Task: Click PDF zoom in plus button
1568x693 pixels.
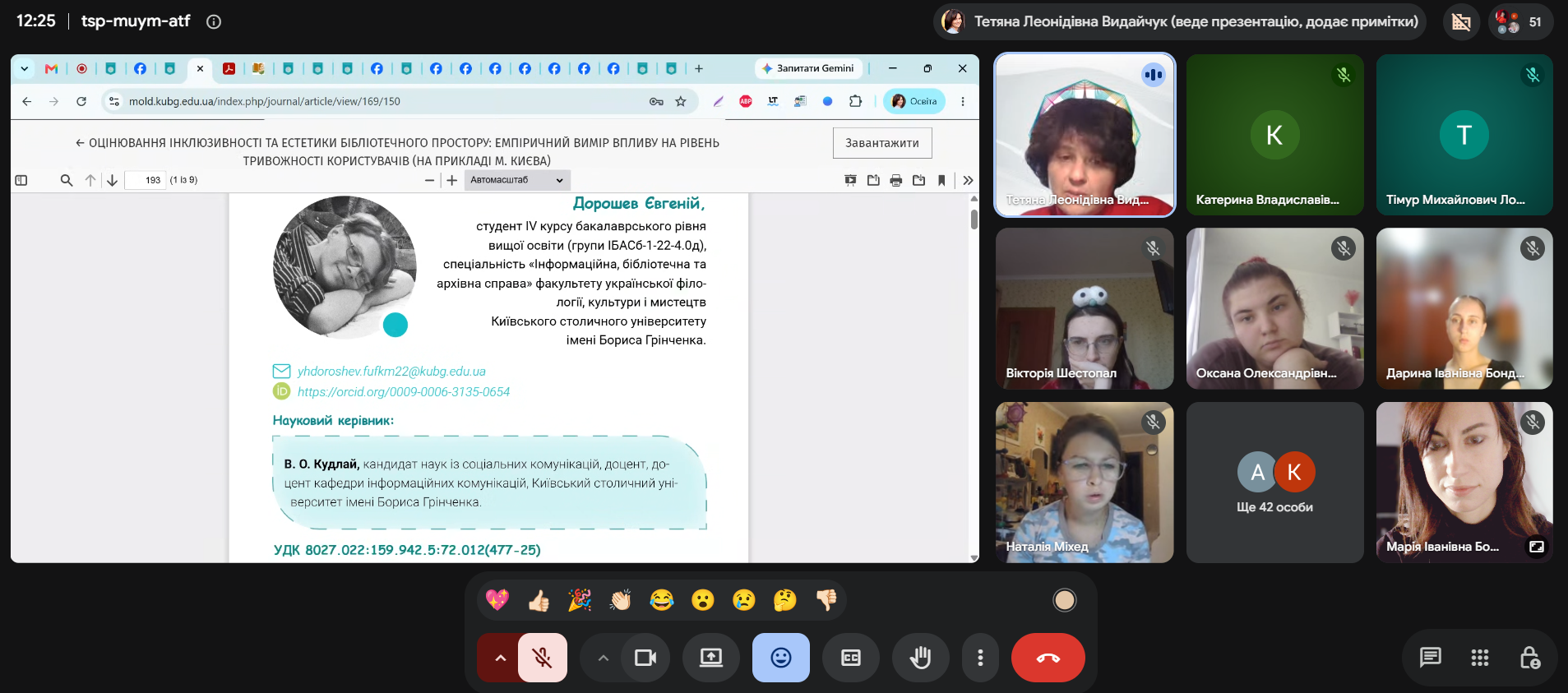Action: pyautogui.click(x=451, y=181)
